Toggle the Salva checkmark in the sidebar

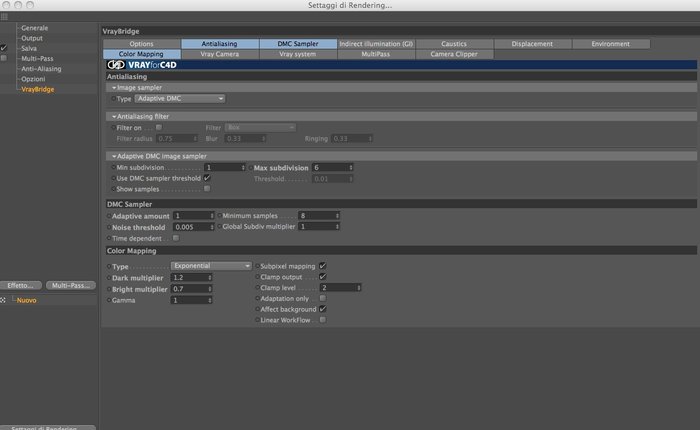click(x=4, y=48)
